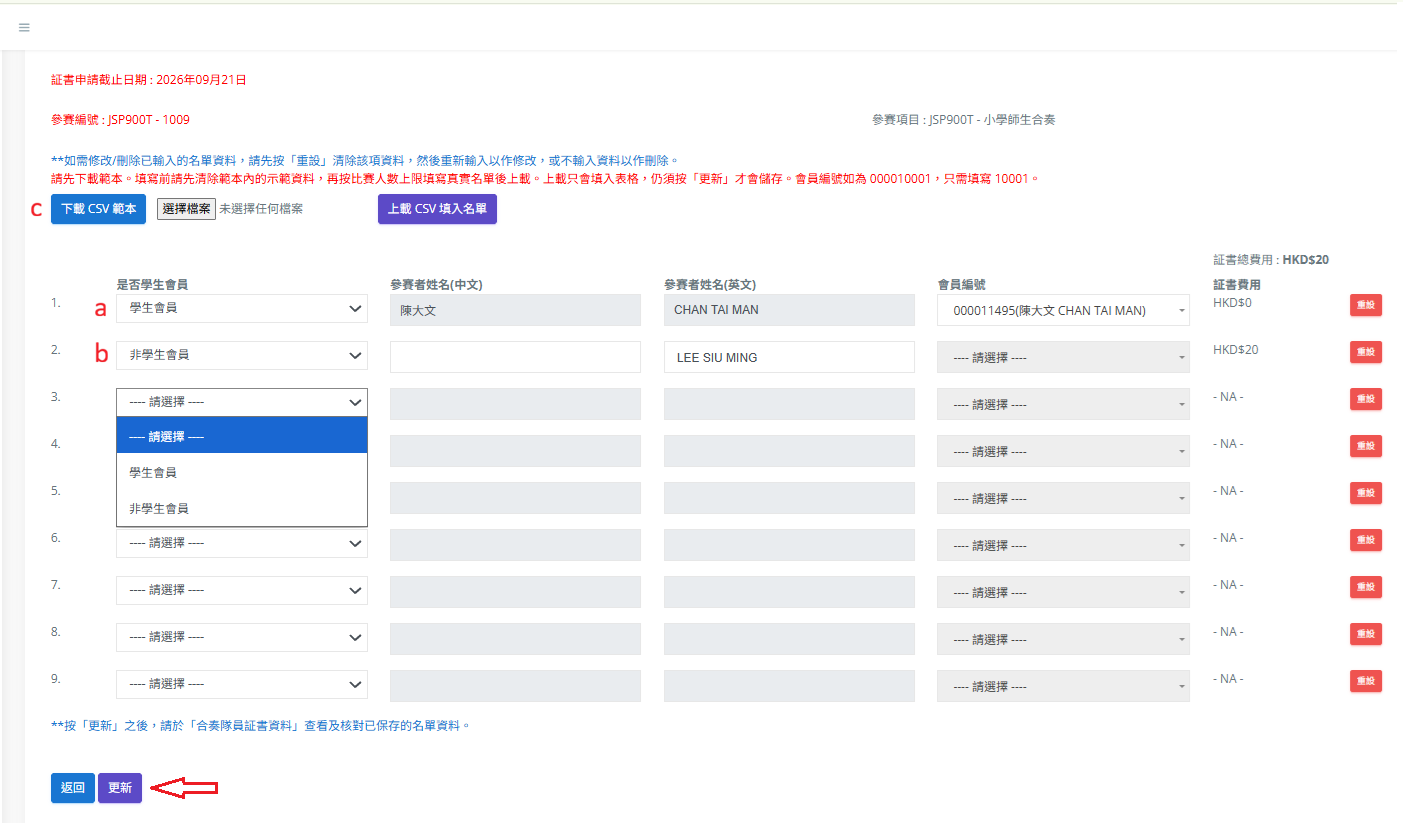
Task: Choose the highlighted 請選擇 option in dropdown list
Action: click(242, 436)
